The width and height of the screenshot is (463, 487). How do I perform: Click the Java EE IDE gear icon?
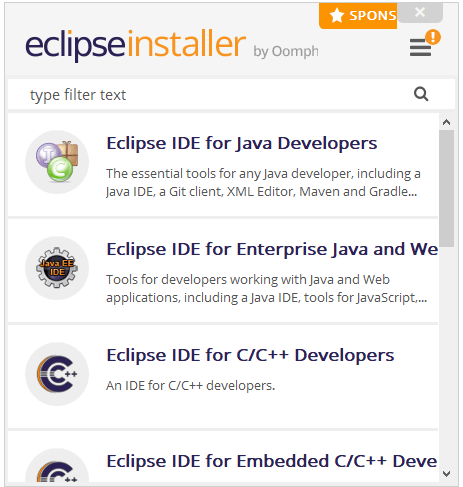click(x=57, y=268)
